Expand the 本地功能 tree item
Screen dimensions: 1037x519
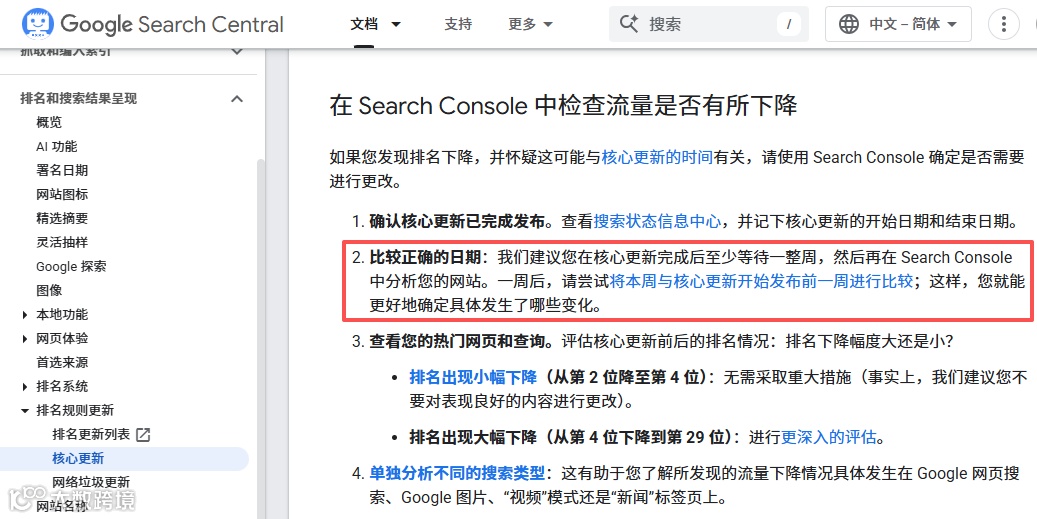pos(25,315)
